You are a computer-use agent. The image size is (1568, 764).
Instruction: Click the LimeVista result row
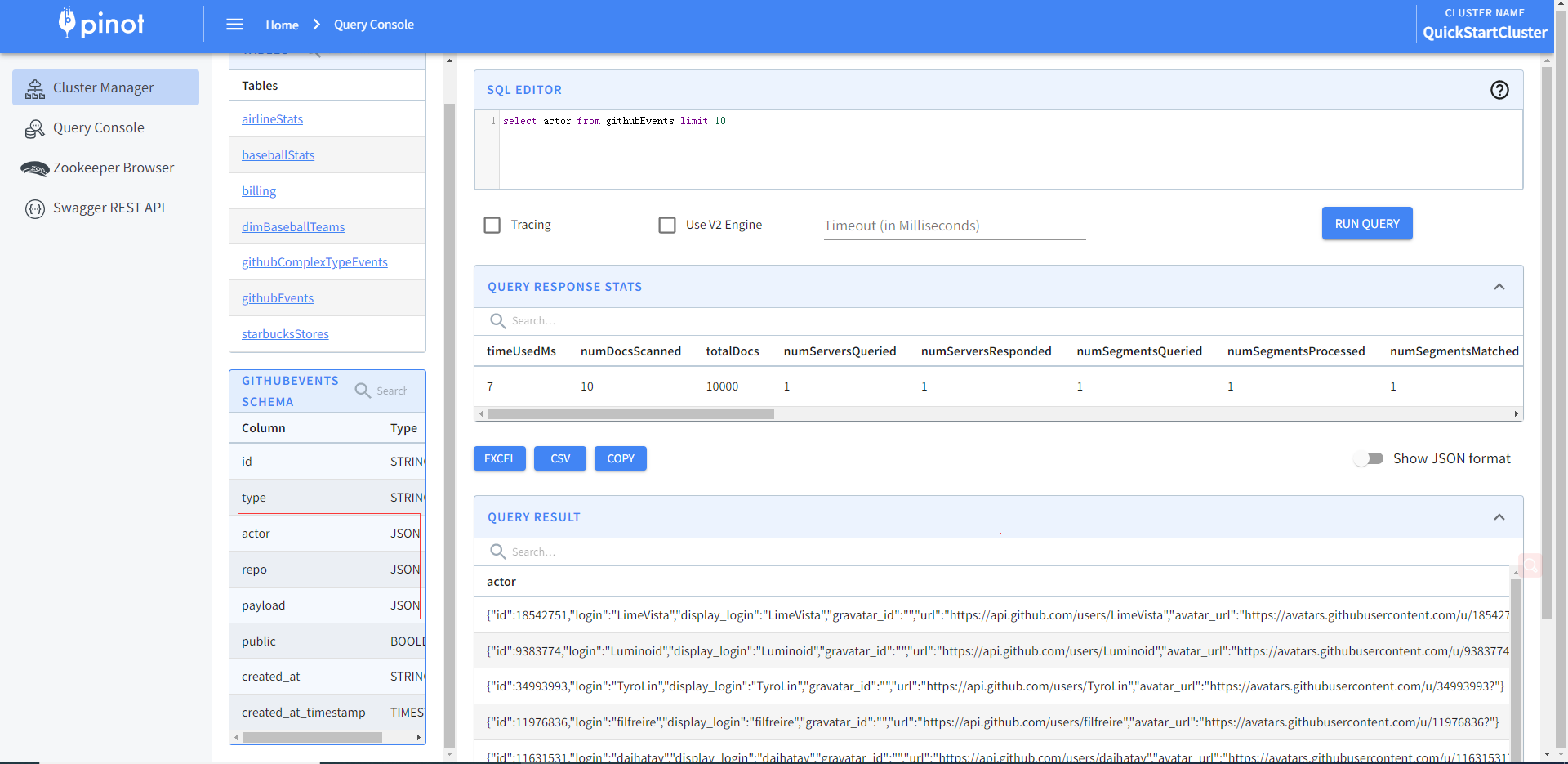992,615
